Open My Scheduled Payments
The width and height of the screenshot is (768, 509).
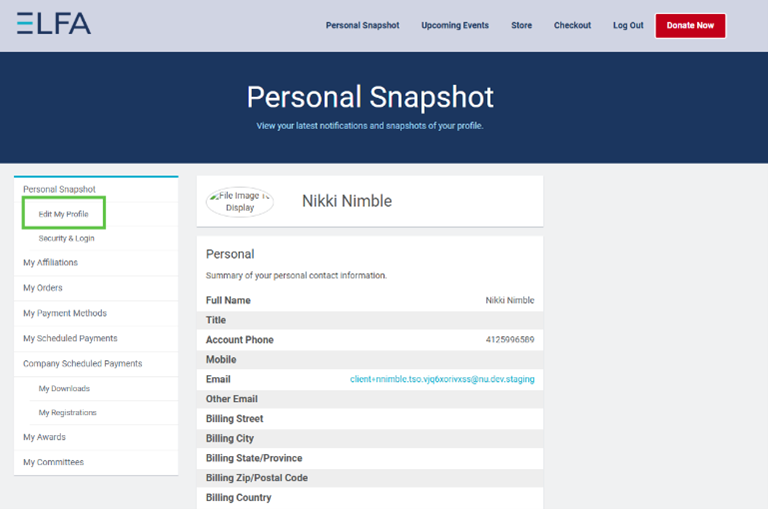pos(70,338)
